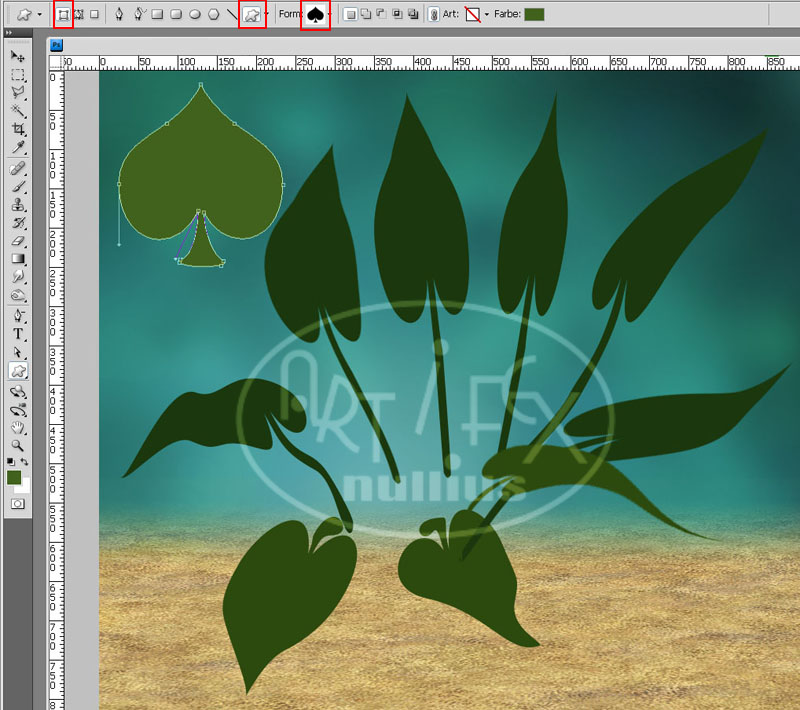Expand the collapsed toolbox double arrow

tap(8, 33)
